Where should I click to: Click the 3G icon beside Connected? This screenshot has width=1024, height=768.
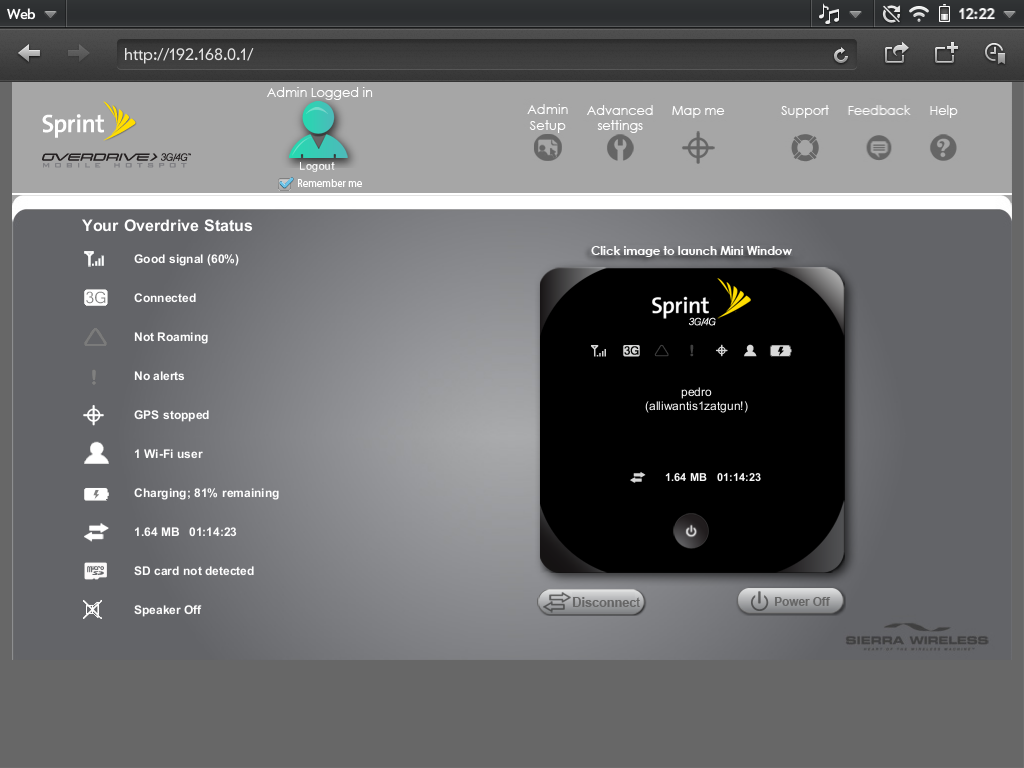95,298
